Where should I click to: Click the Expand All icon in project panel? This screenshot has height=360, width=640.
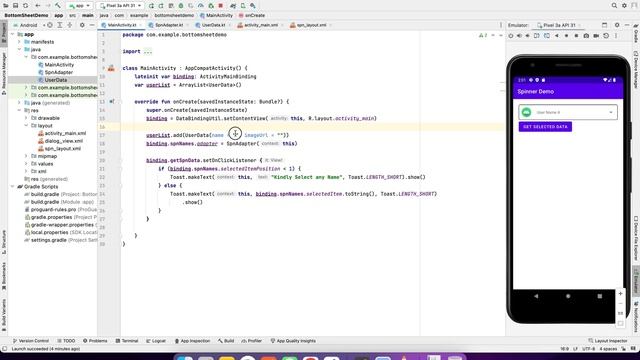pyautogui.click(x=60, y=25)
